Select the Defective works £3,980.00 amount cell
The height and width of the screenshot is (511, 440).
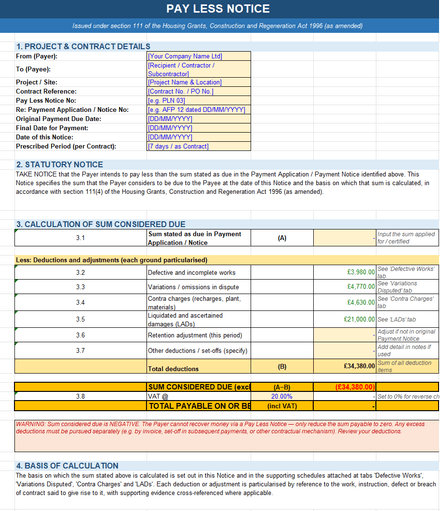coord(345,272)
